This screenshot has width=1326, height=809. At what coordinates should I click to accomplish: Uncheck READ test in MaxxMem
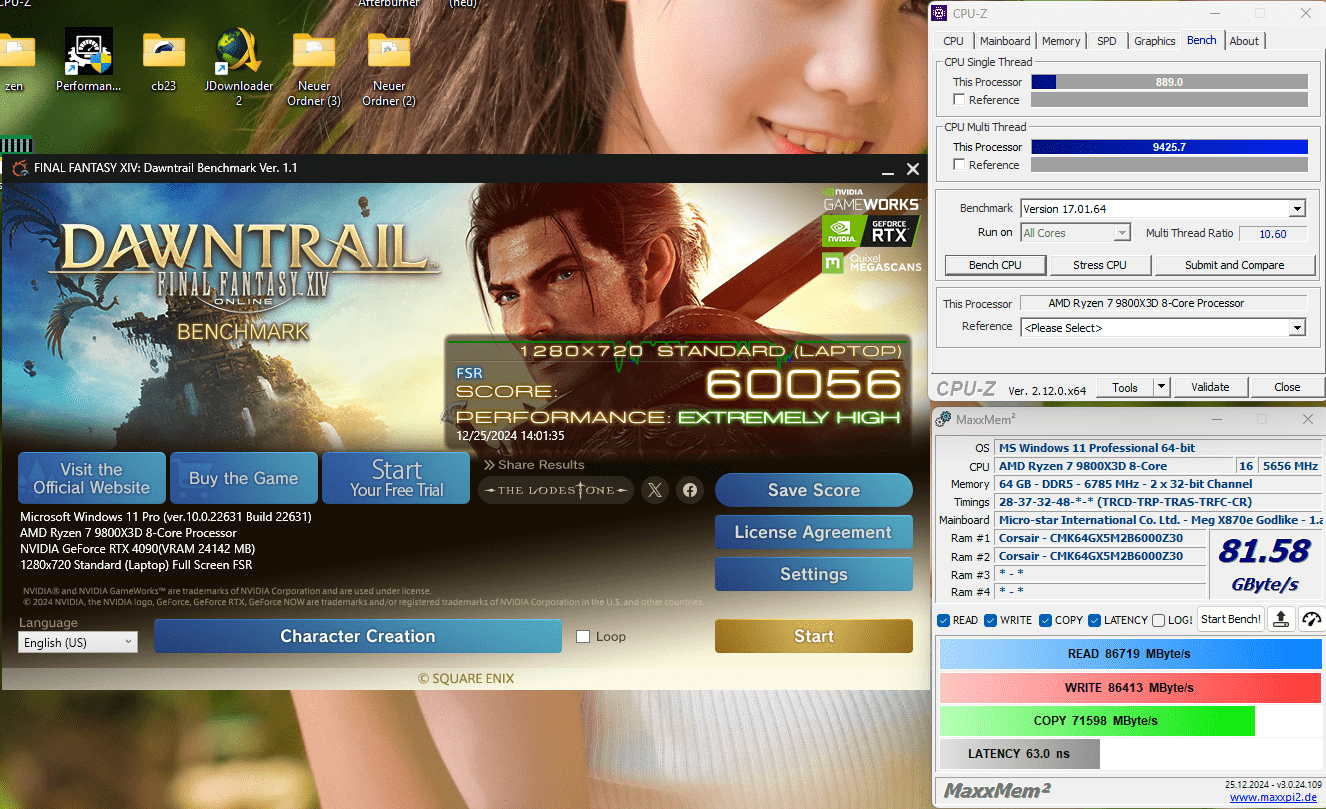point(943,620)
